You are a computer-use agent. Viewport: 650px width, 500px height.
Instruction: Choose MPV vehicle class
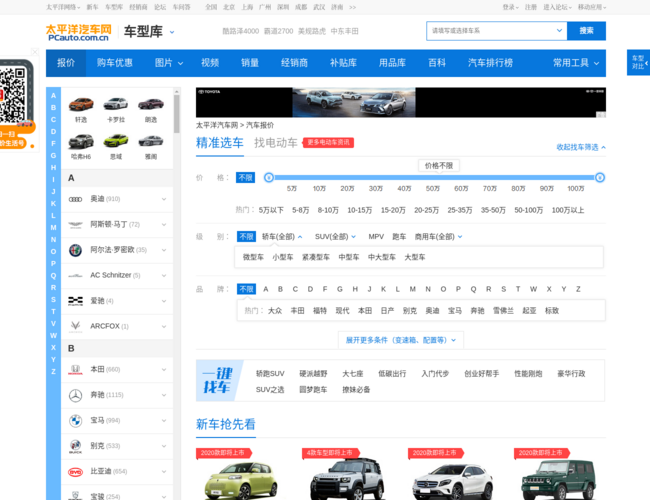376,237
